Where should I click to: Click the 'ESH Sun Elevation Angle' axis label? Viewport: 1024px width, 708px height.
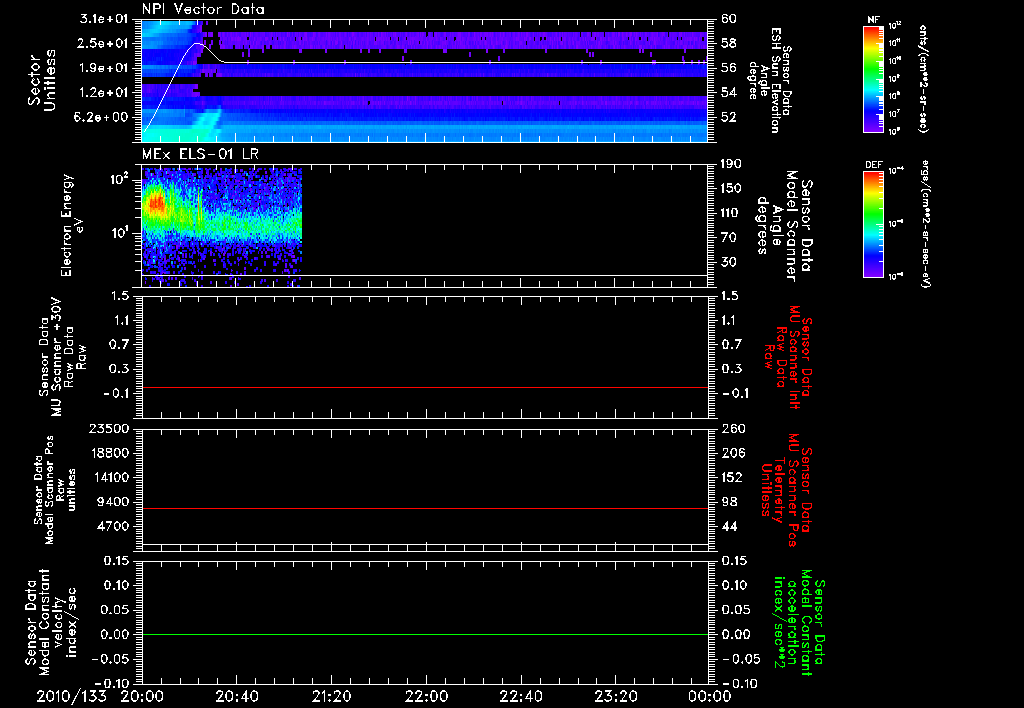pos(770,80)
